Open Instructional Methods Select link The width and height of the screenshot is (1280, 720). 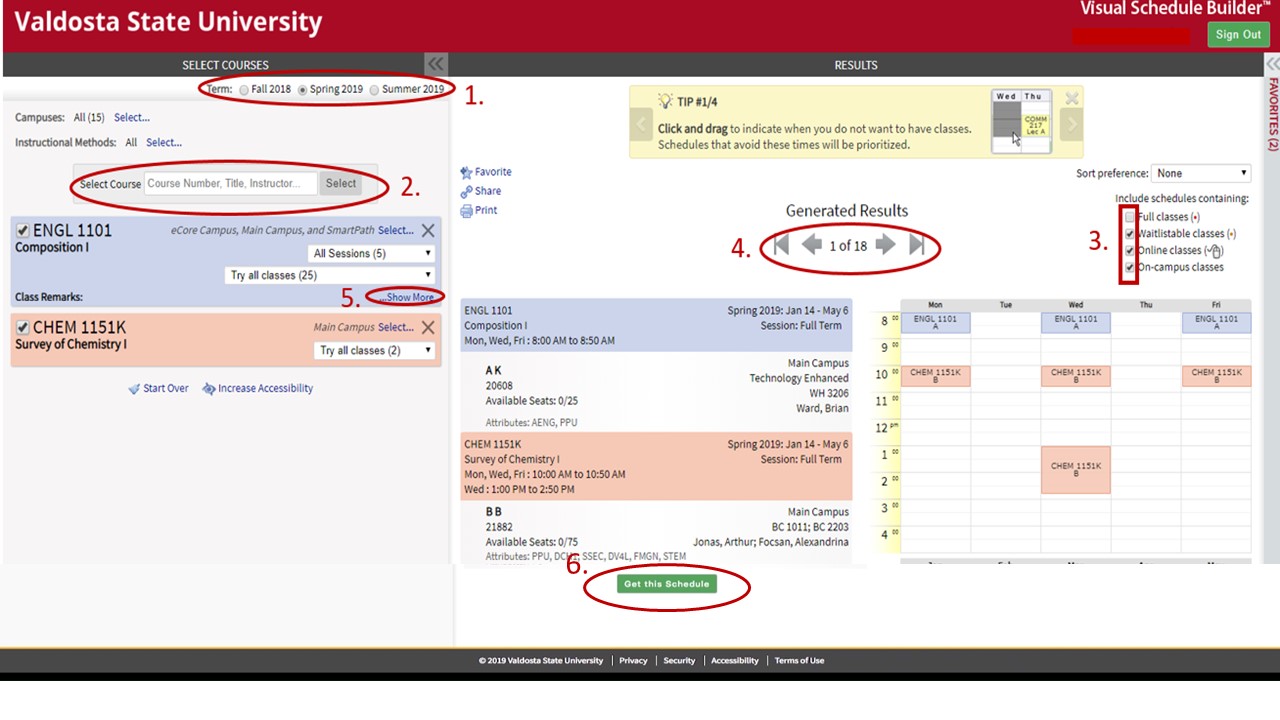coord(164,143)
